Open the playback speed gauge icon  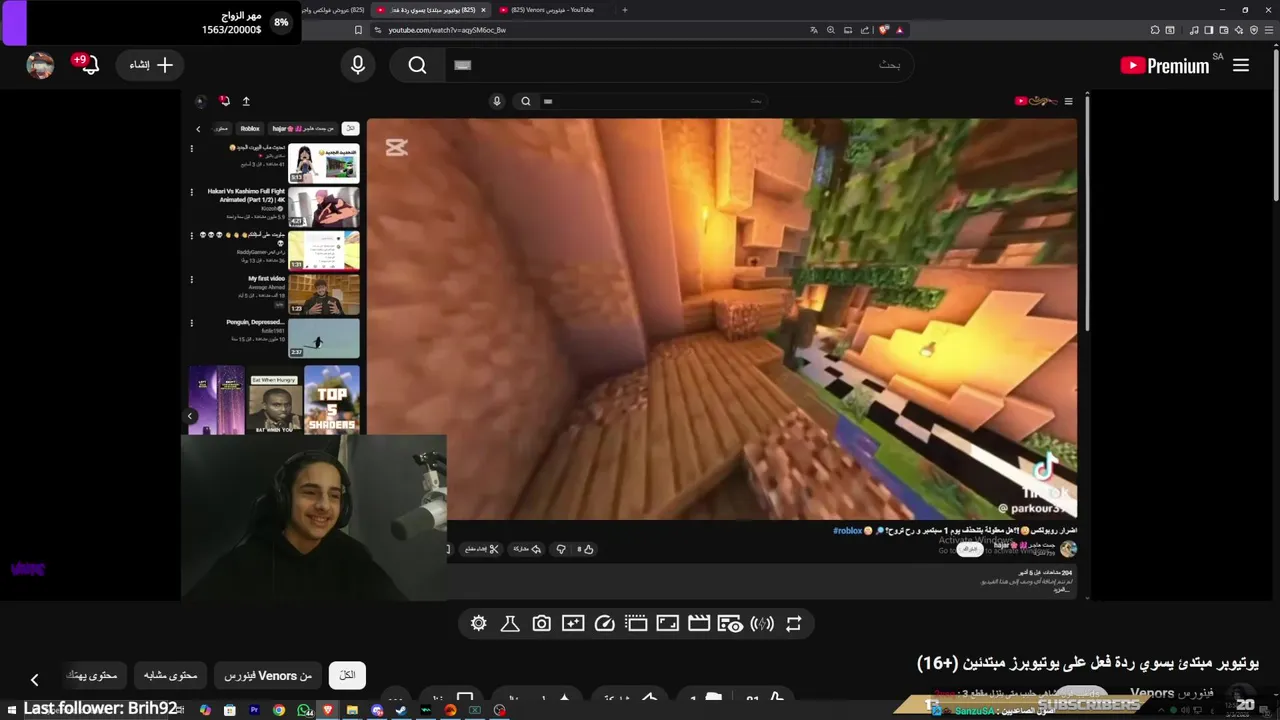[x=604, y=623]
